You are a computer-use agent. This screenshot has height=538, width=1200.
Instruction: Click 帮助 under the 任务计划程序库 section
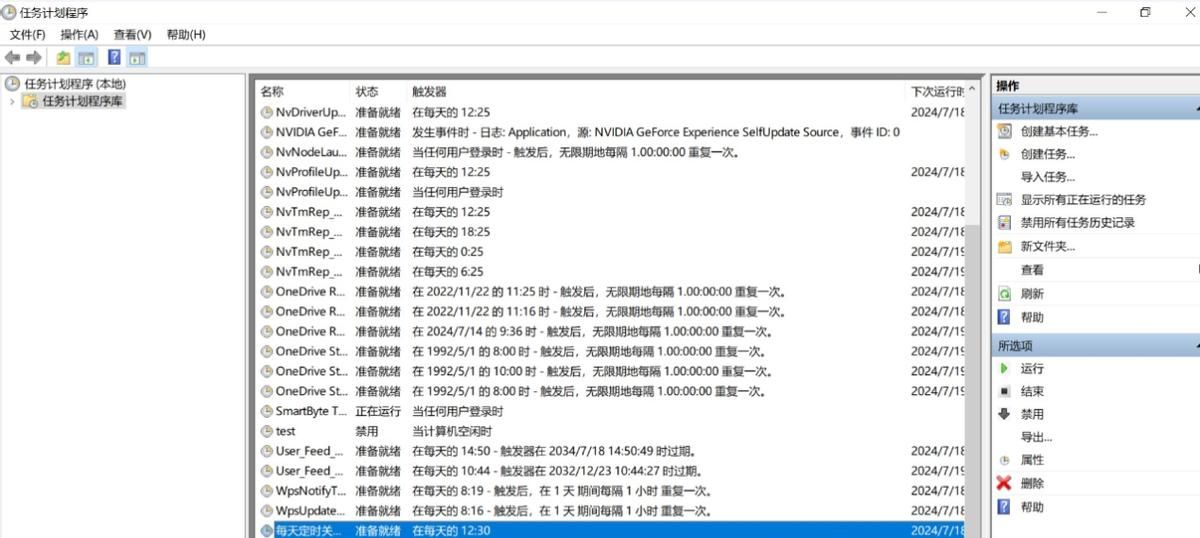(1032, 317)
